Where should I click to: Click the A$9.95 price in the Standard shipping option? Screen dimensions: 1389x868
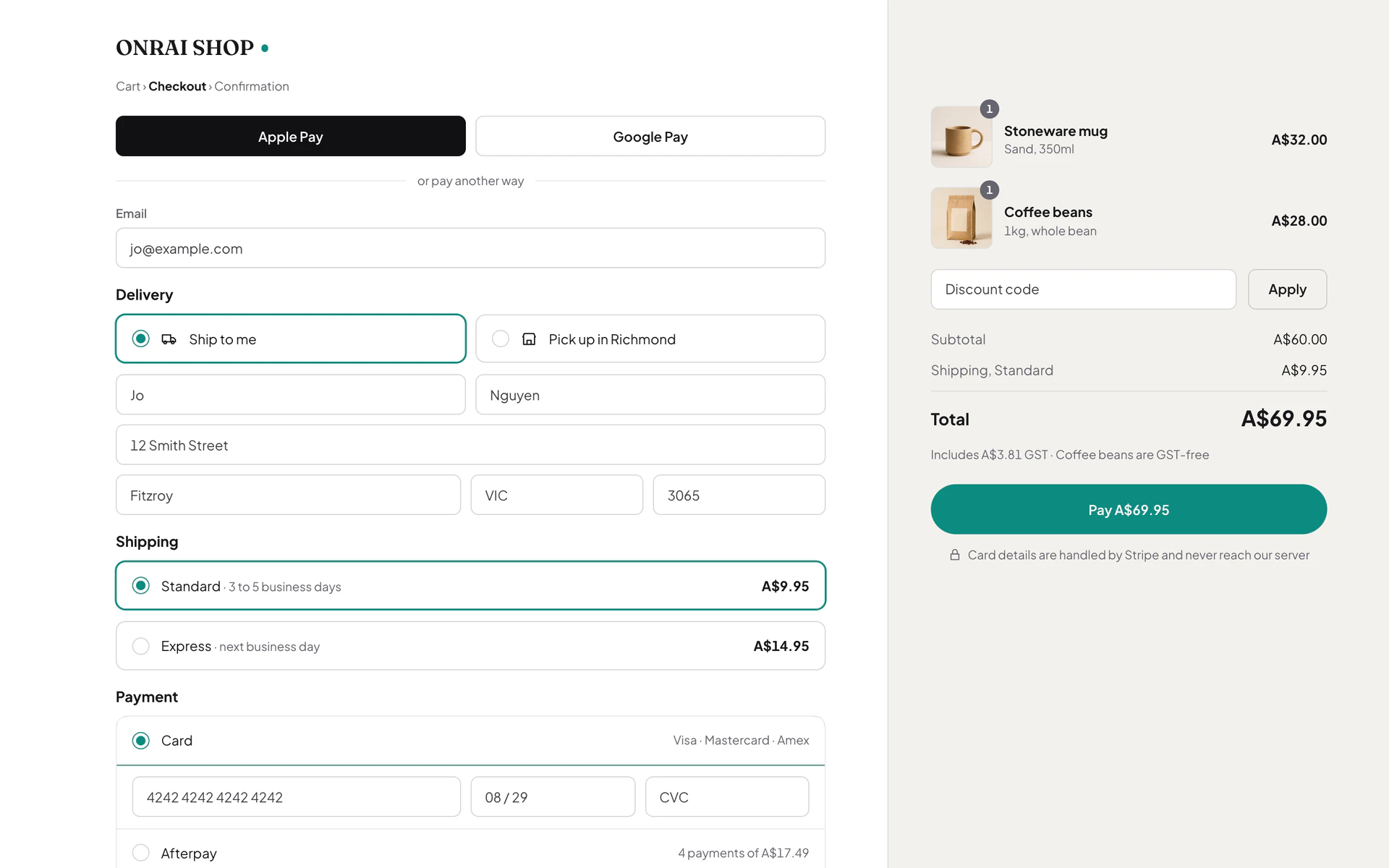click(x=785, y=586)
